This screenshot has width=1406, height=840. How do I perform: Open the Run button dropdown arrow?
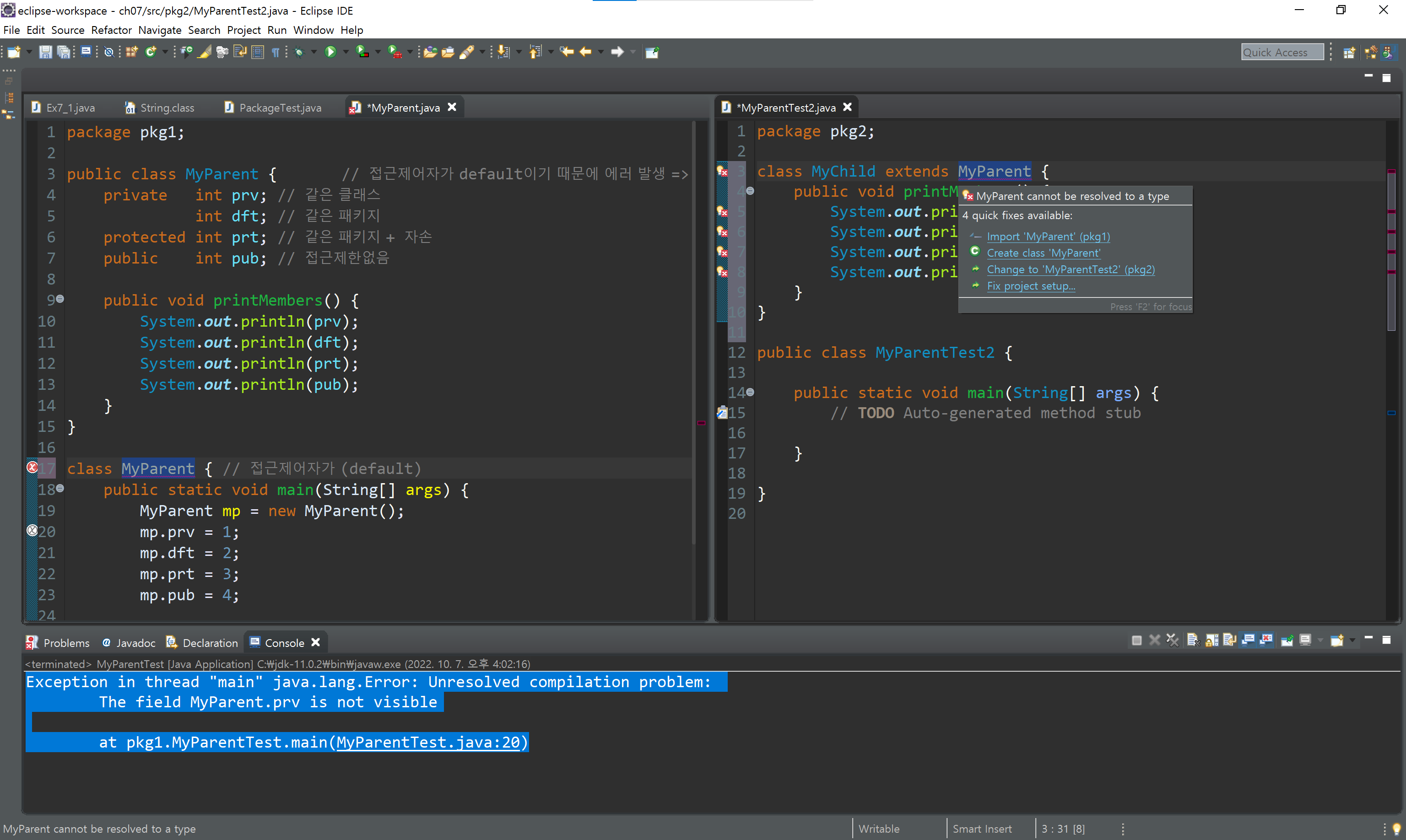pos(346,52)
